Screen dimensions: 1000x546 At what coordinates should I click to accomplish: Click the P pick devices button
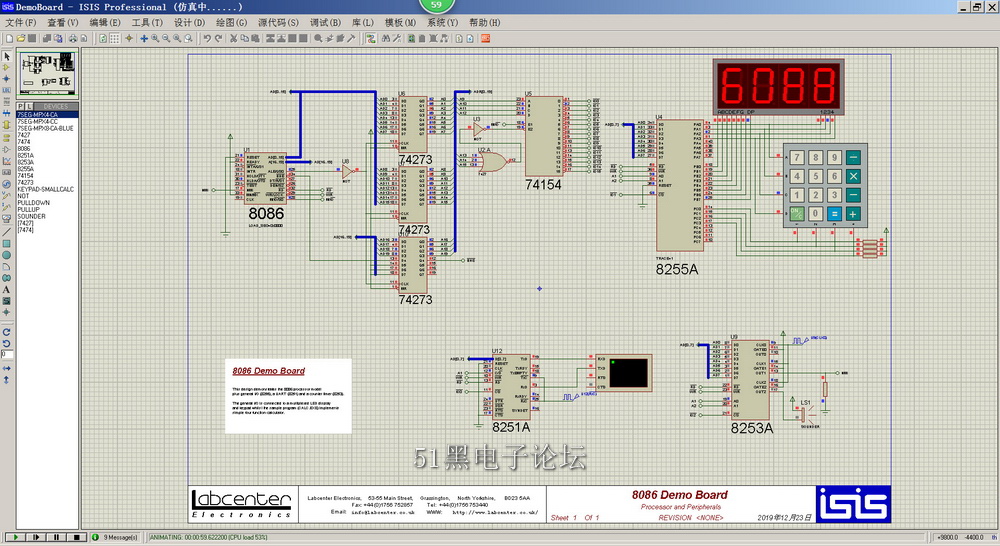21,106
